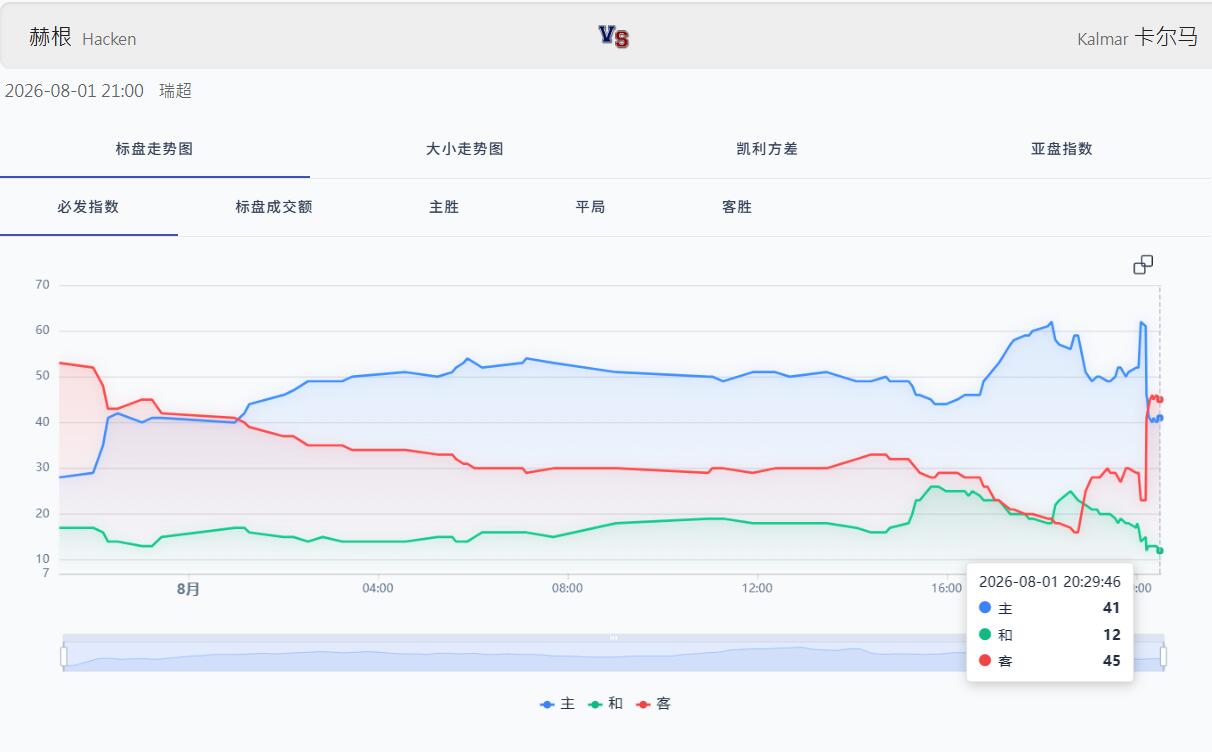
Task: Click the 10 y-axis label
Action: pyautogui.click(x=41, y=559)
